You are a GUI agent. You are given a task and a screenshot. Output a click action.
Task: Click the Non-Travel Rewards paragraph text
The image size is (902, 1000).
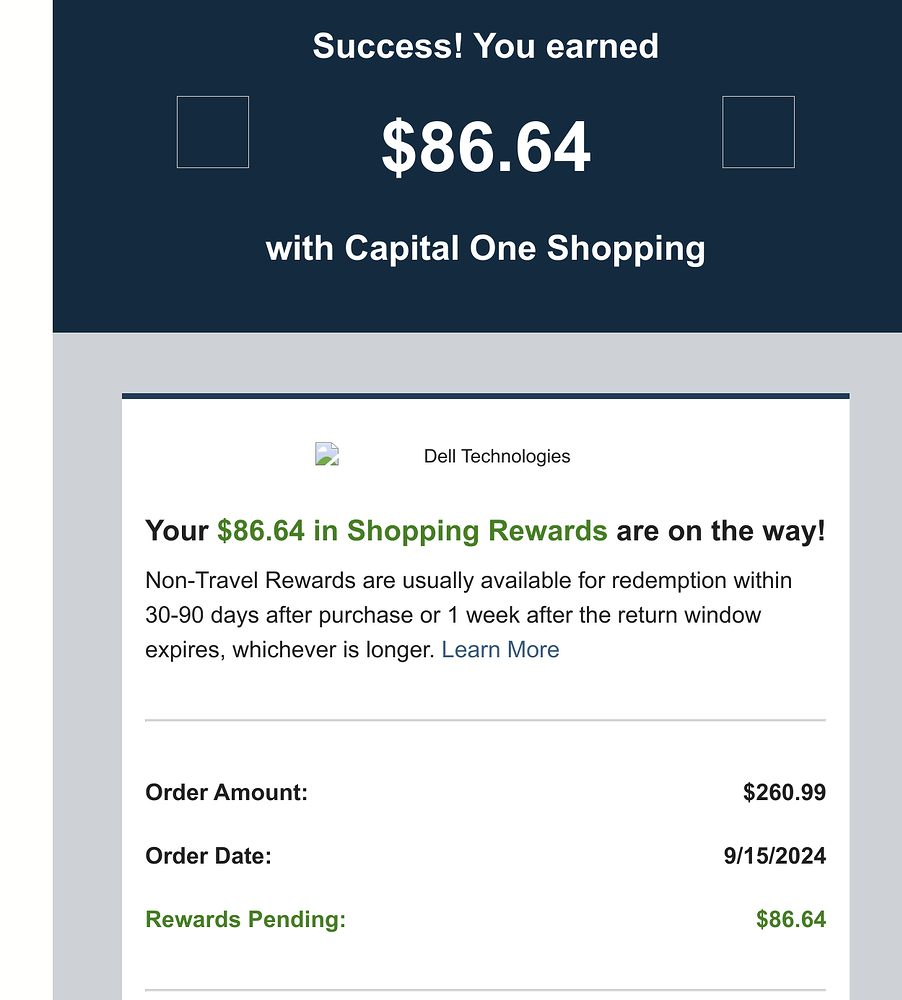click(468, 581)
